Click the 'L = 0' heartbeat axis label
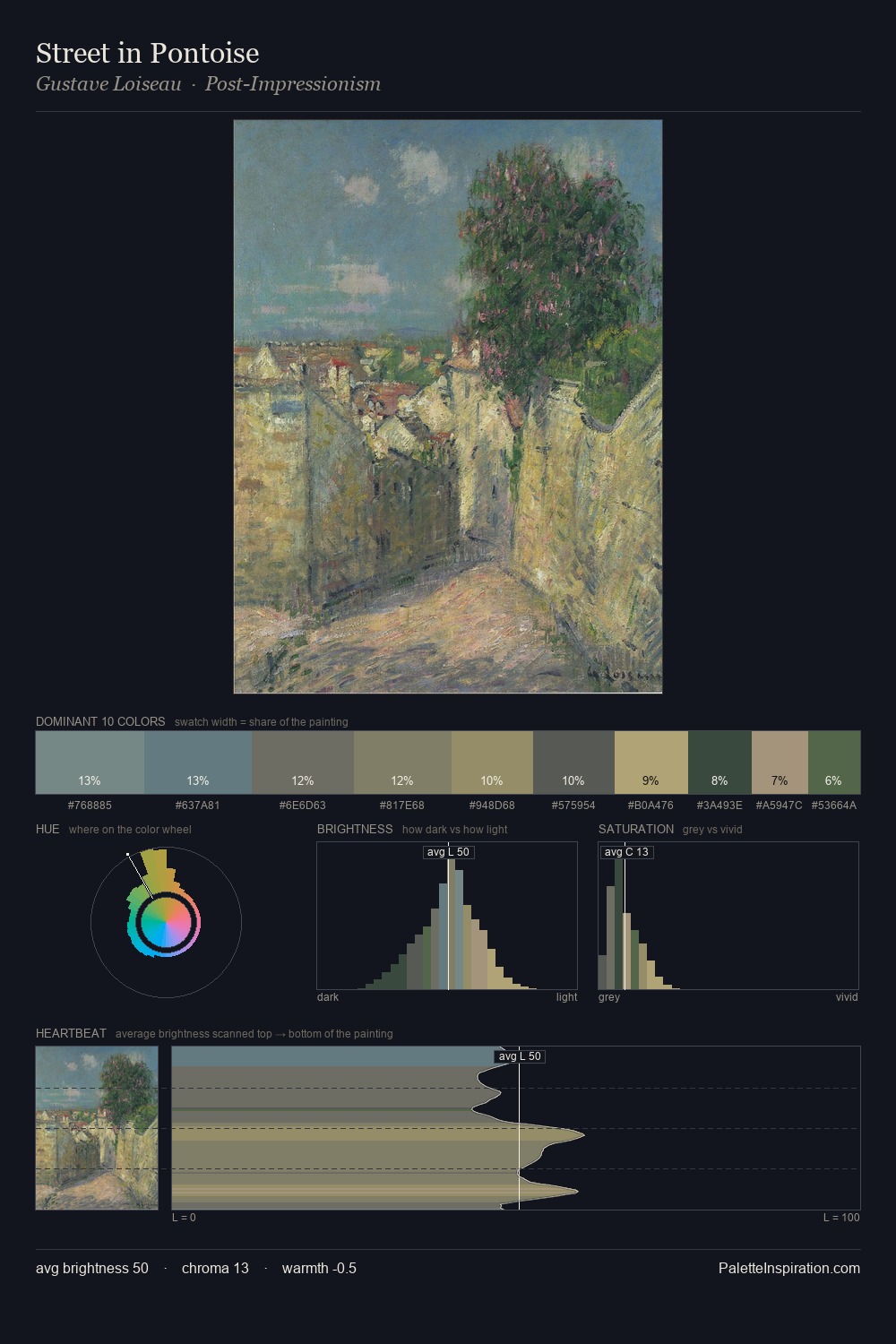The image size is (896, 1344). click(184, 1218)
